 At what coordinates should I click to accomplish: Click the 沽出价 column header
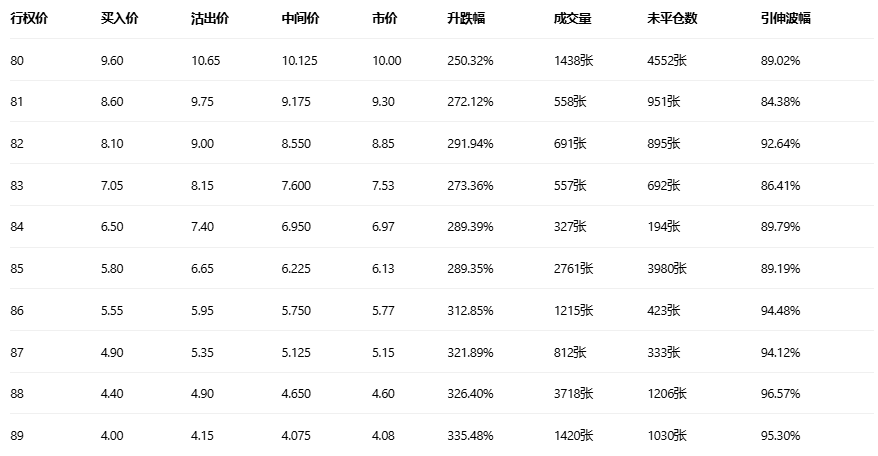tap(209, 19)
